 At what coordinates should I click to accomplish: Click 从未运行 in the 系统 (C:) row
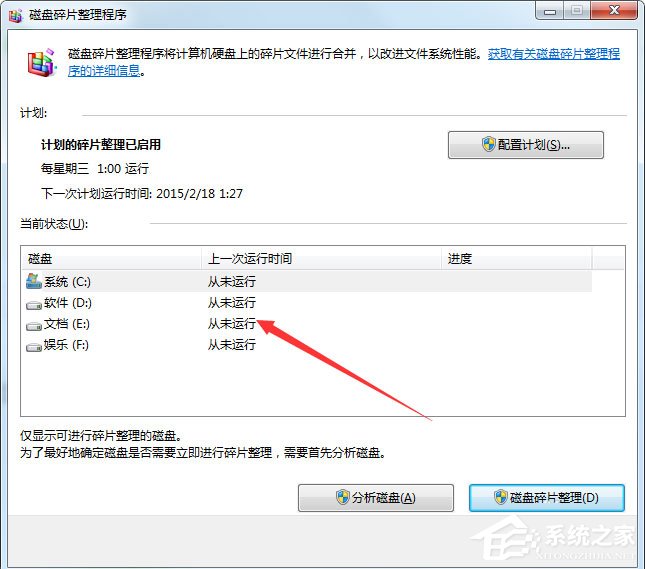pyautogui.click(x=231, y=281)
